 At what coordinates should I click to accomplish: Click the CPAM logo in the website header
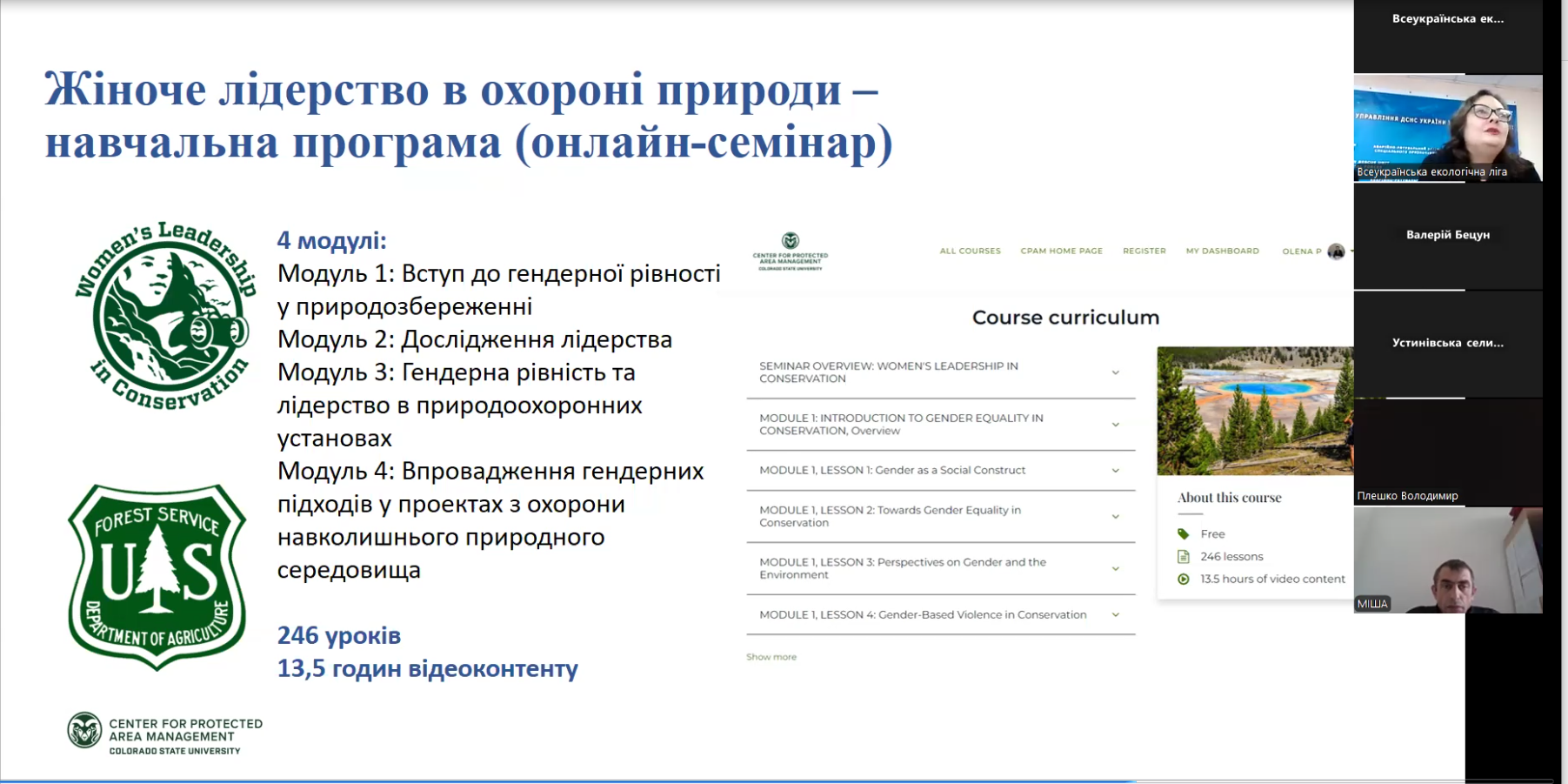coord(790,251)
